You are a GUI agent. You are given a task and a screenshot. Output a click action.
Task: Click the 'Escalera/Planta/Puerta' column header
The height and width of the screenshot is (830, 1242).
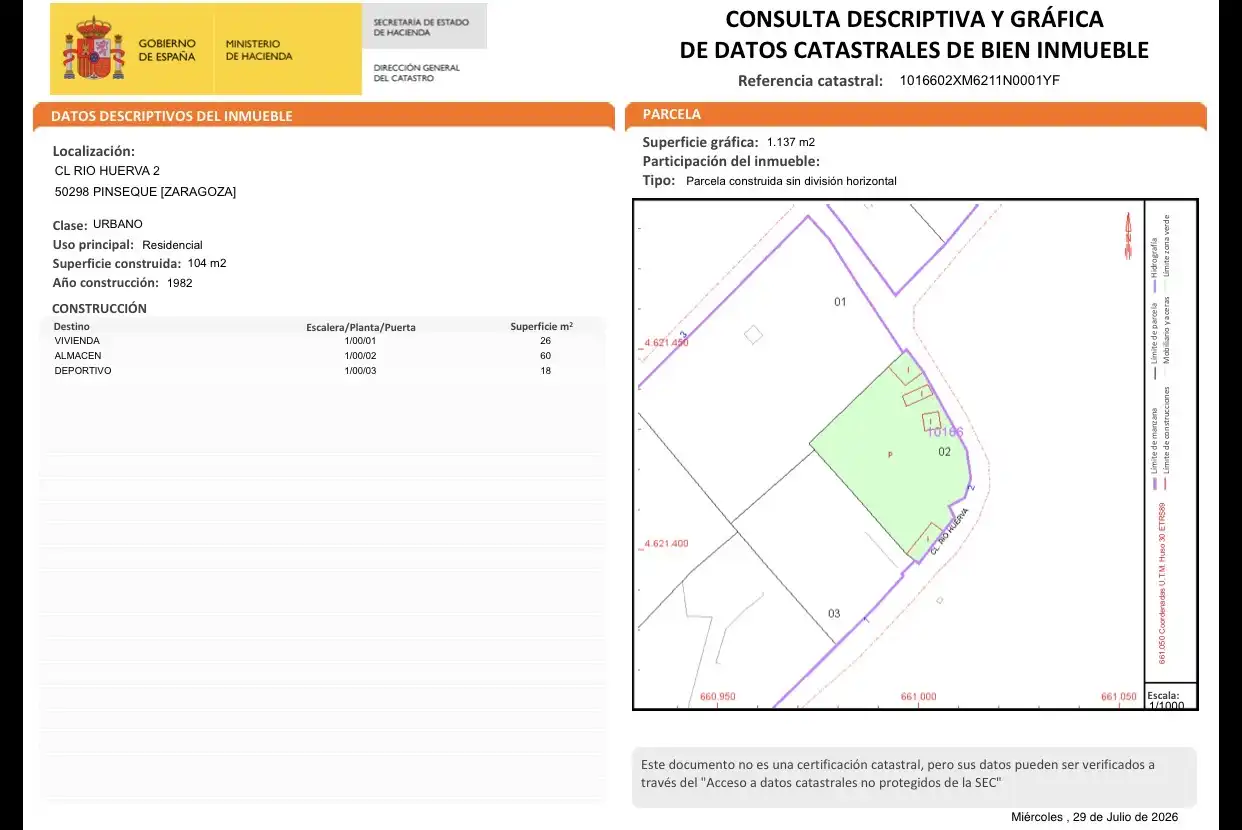(360, 327)
